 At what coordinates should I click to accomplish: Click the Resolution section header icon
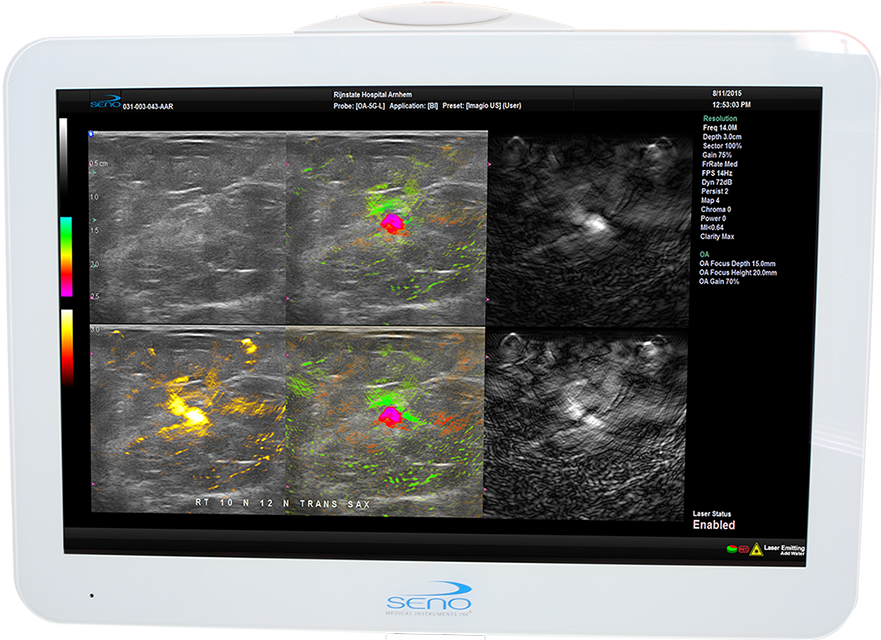719,118
